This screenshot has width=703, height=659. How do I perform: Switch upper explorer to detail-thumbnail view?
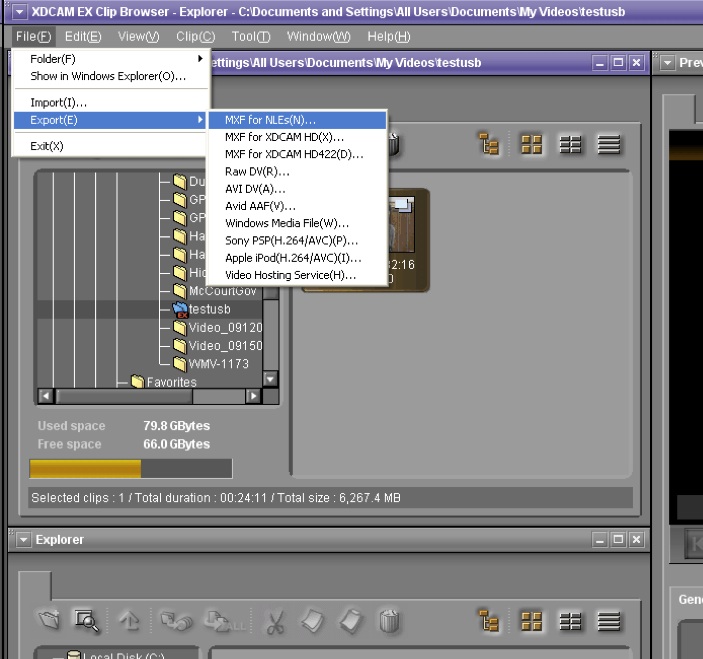[570, 144]
